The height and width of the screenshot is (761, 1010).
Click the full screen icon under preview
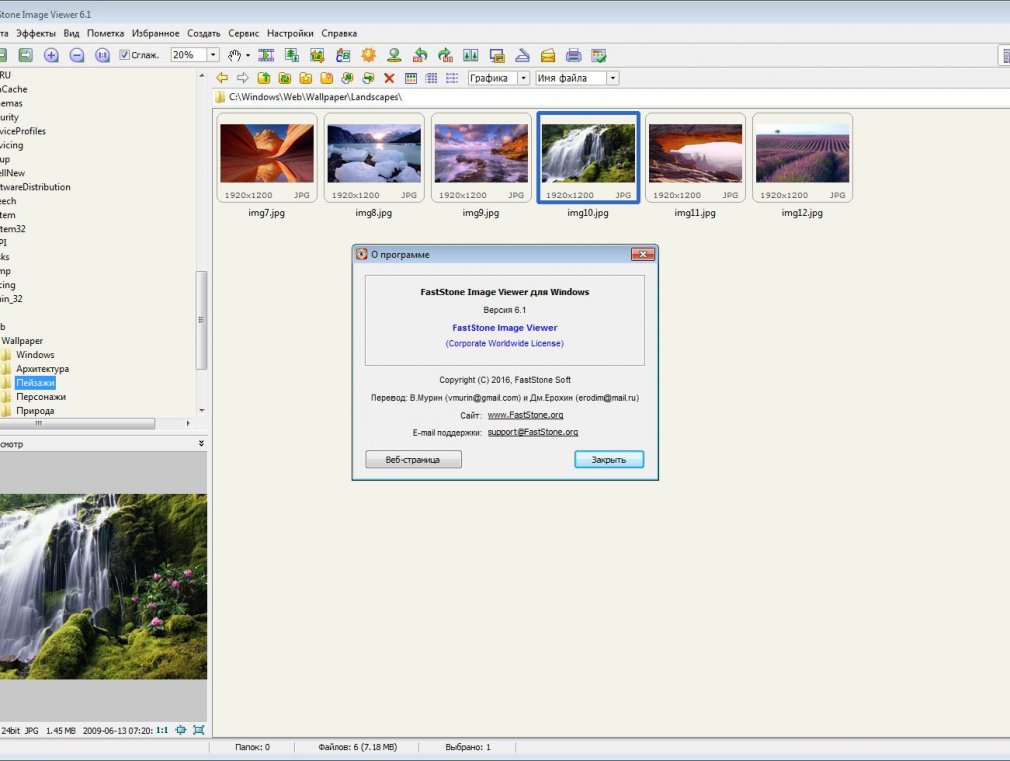pos(199,730)
